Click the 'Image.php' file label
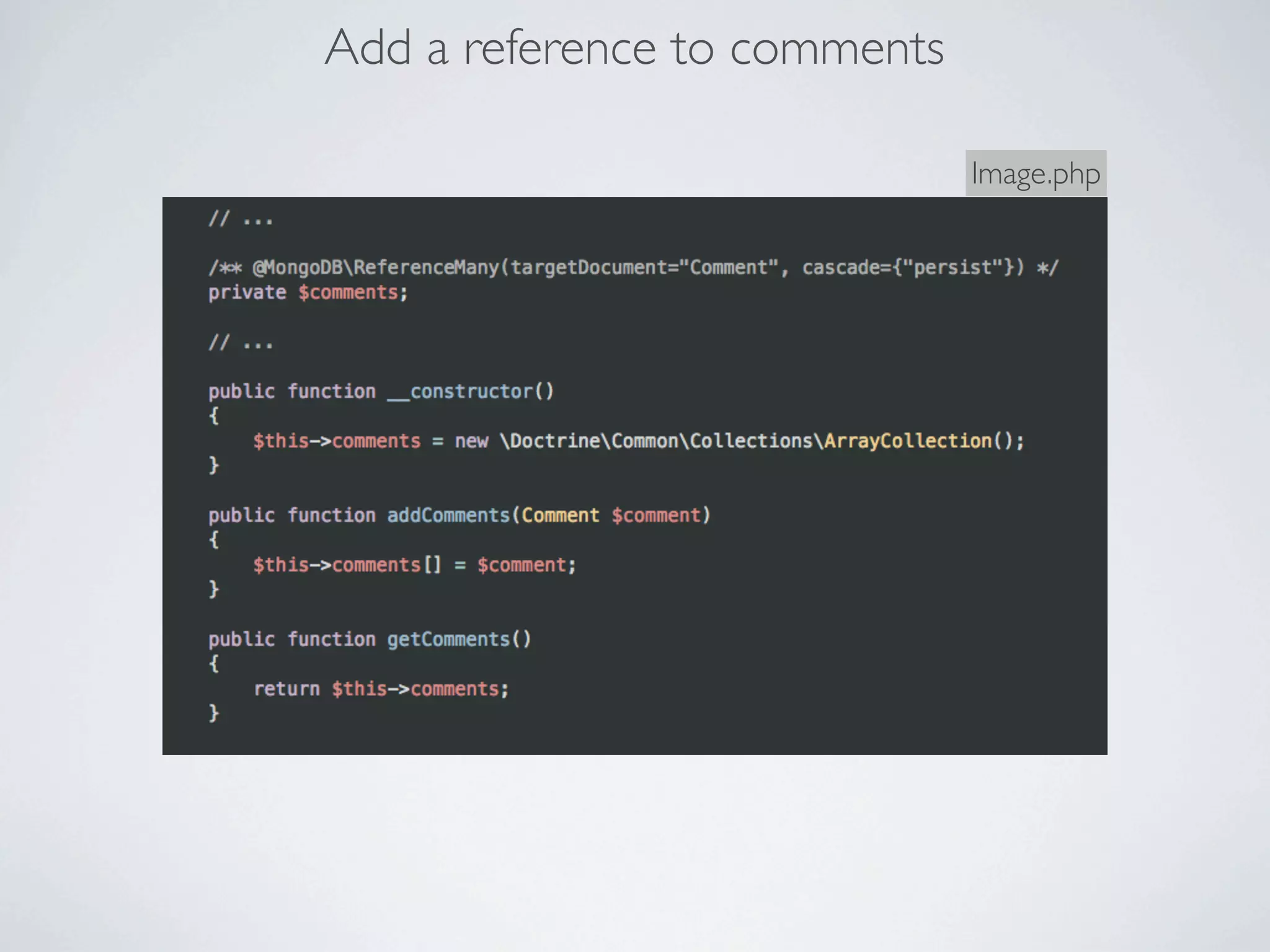Image resolution: width=1270 pixels, height=952 pixels. pyautogui.click(x=1036, y=173)
